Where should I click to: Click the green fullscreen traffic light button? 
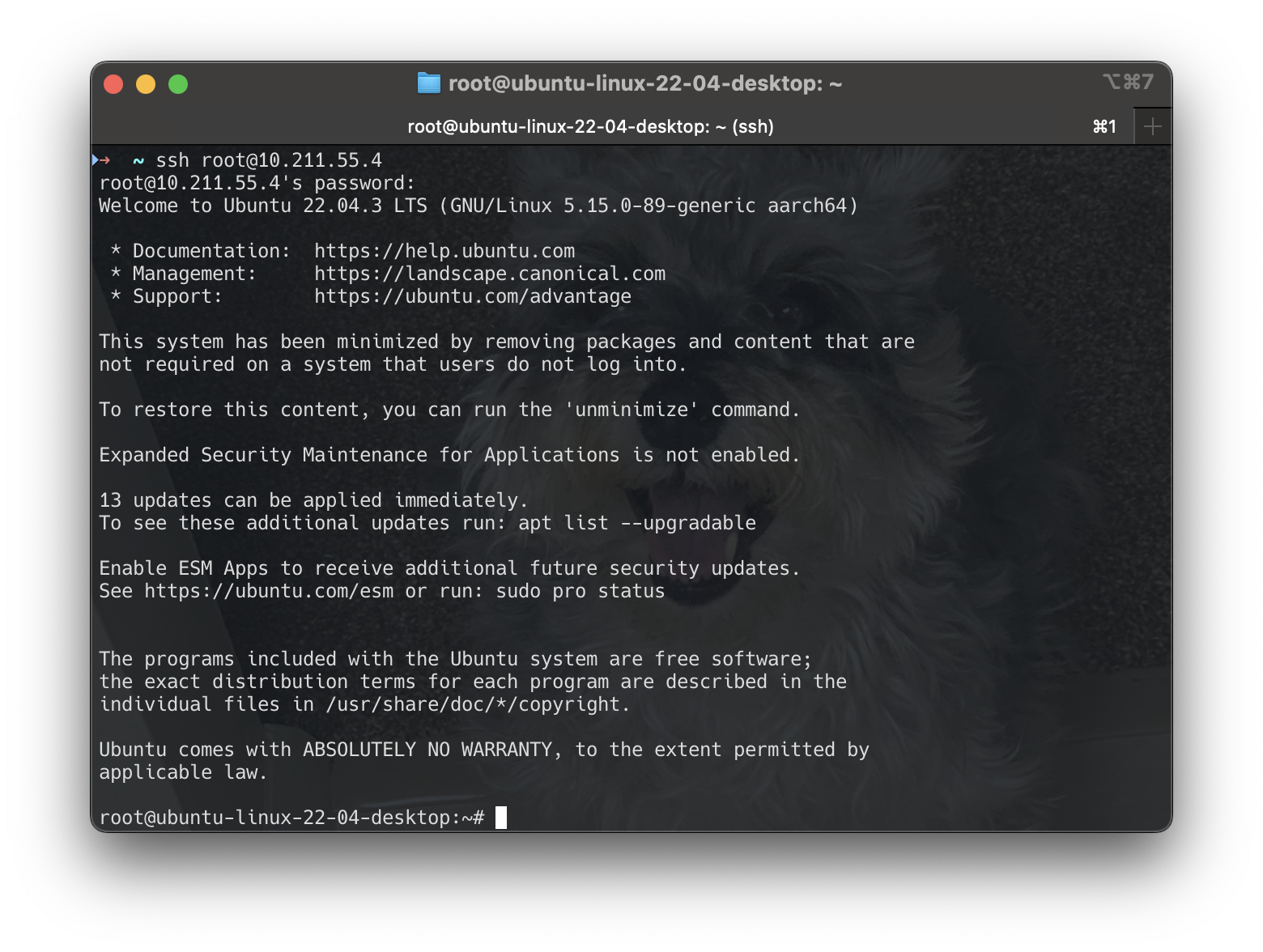(178, 83)
